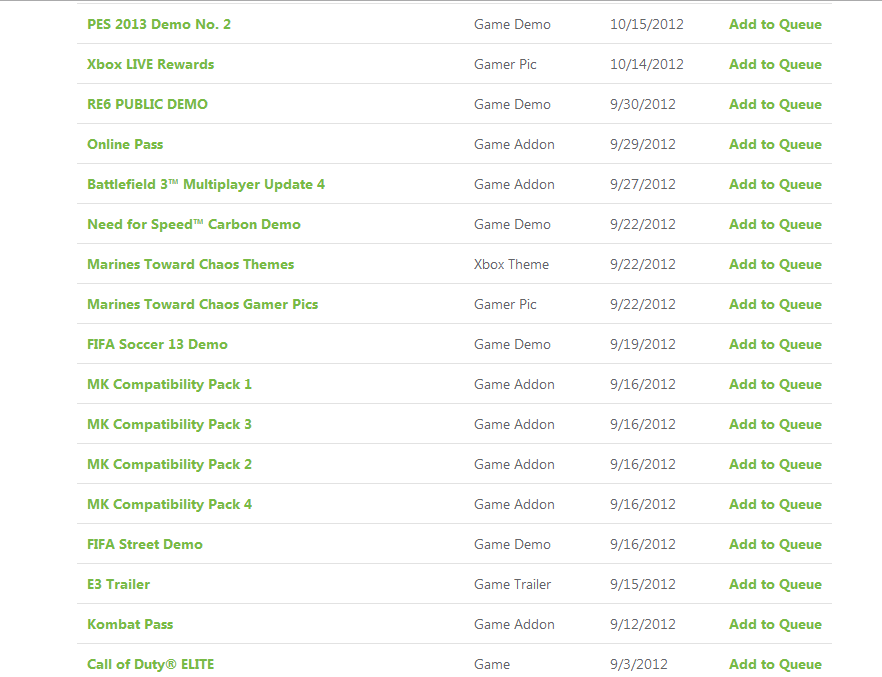Viewport: 882px width, 677px height.
Task: Select the Game Trailer type cell
Action: tap(512, 584)
